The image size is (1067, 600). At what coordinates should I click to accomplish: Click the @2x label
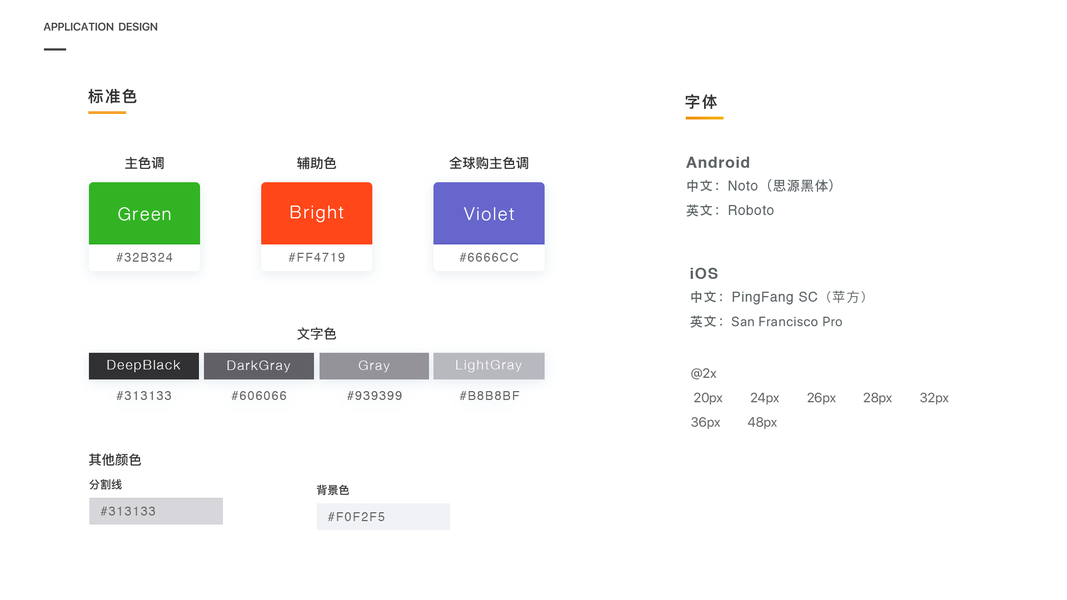[704, 373]
